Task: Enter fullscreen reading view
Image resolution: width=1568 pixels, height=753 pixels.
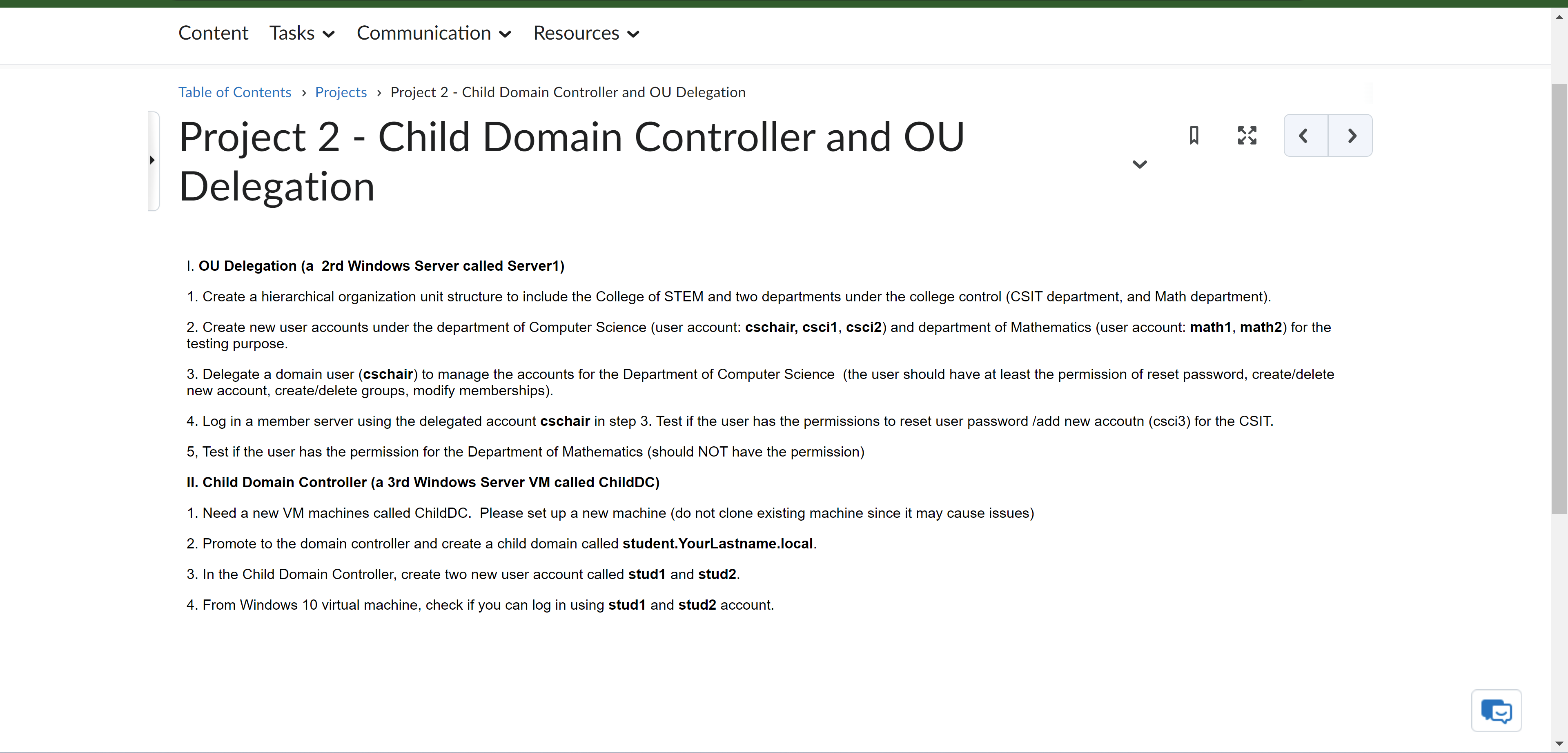Action: tap(1247, 135)
